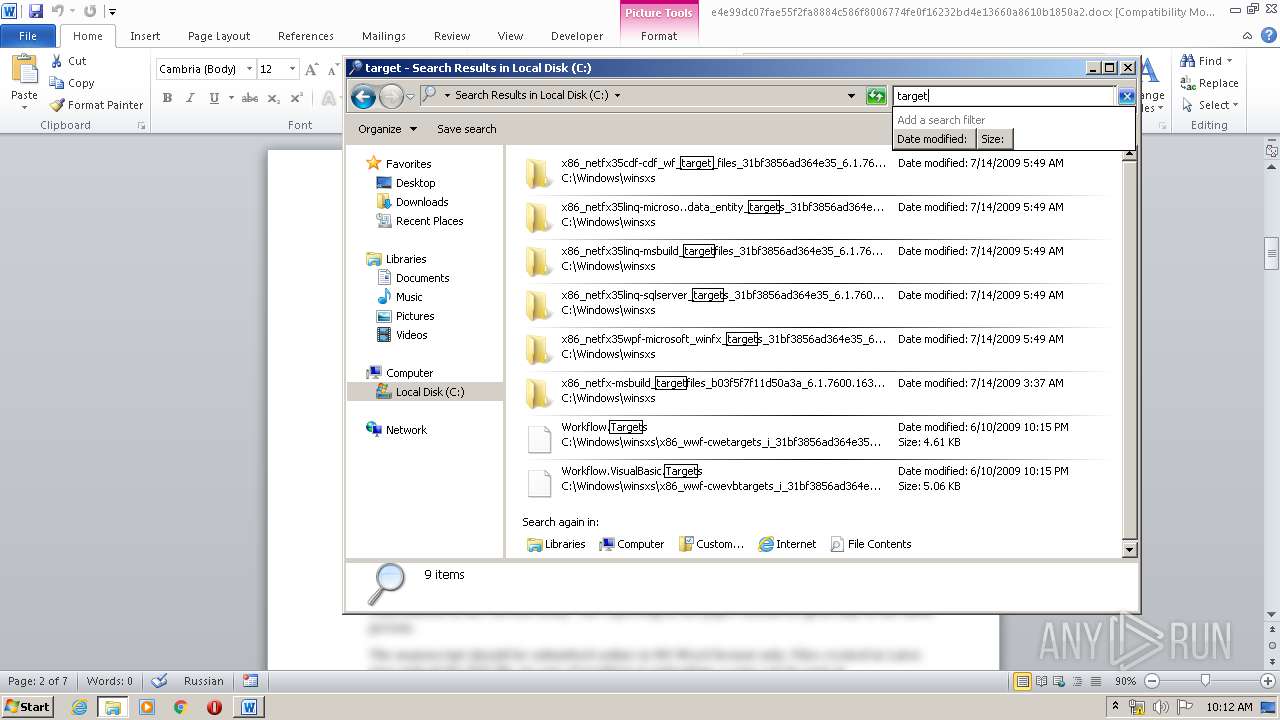Open the File tab
1280x720 pixels.
(x=28, y=36)
